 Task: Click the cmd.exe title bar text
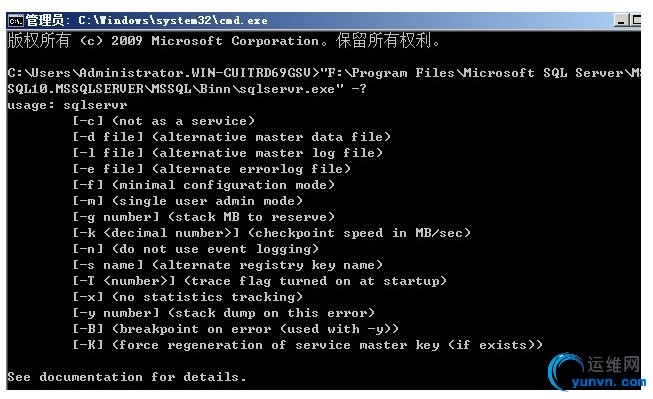(147, 20)
